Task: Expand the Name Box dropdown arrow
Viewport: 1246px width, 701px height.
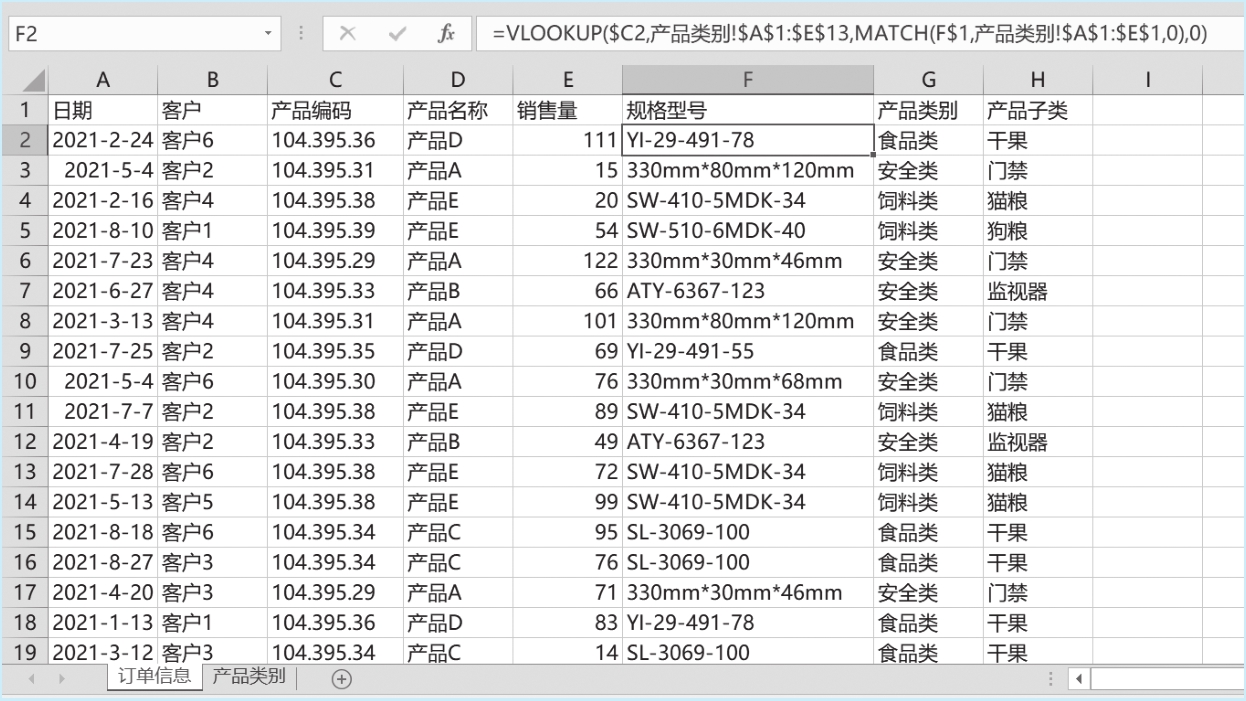Action: [267, 34]
